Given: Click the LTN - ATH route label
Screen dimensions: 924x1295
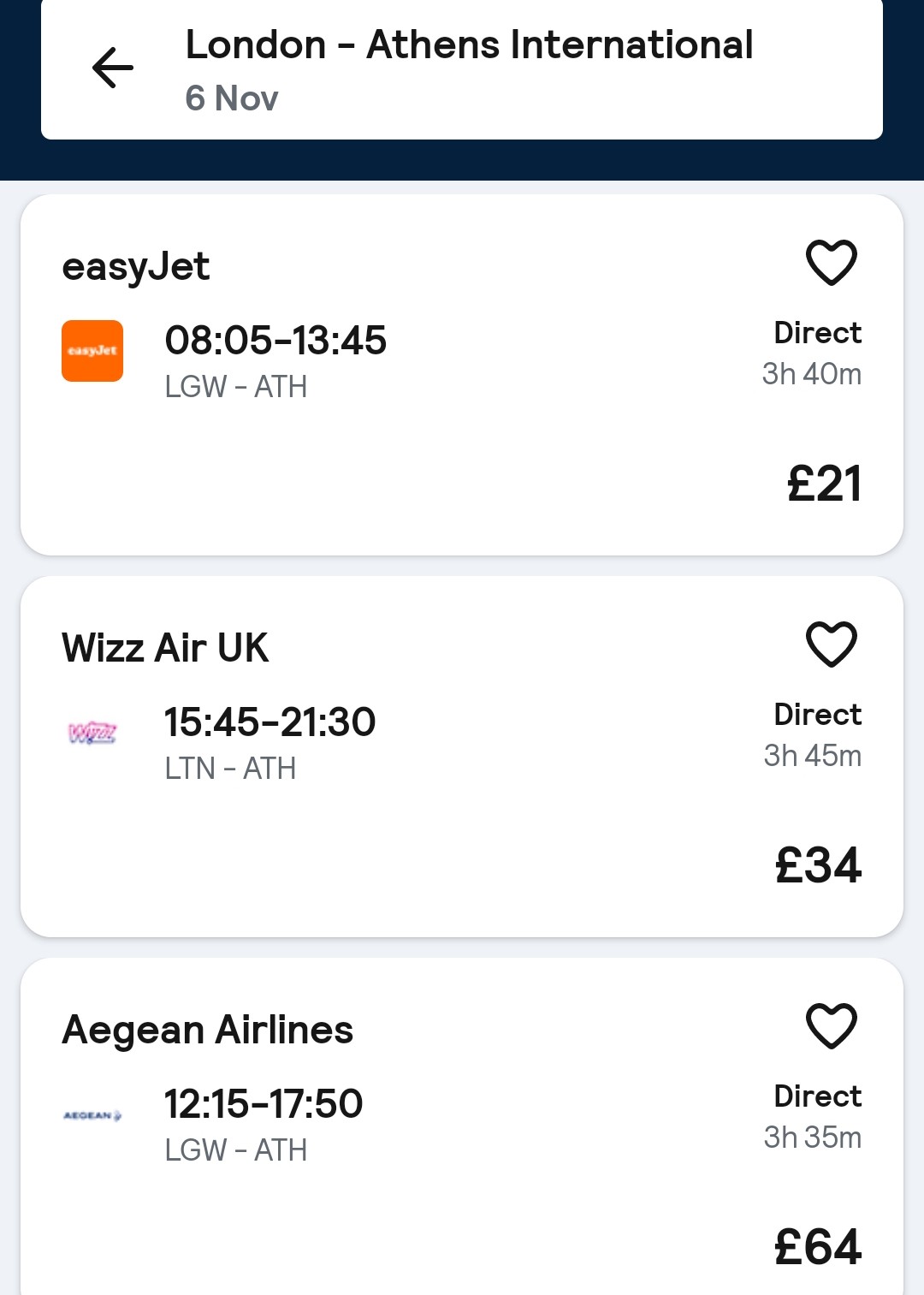Looking at the screenshot, I should pyautogui.click(x=230, y=769).
